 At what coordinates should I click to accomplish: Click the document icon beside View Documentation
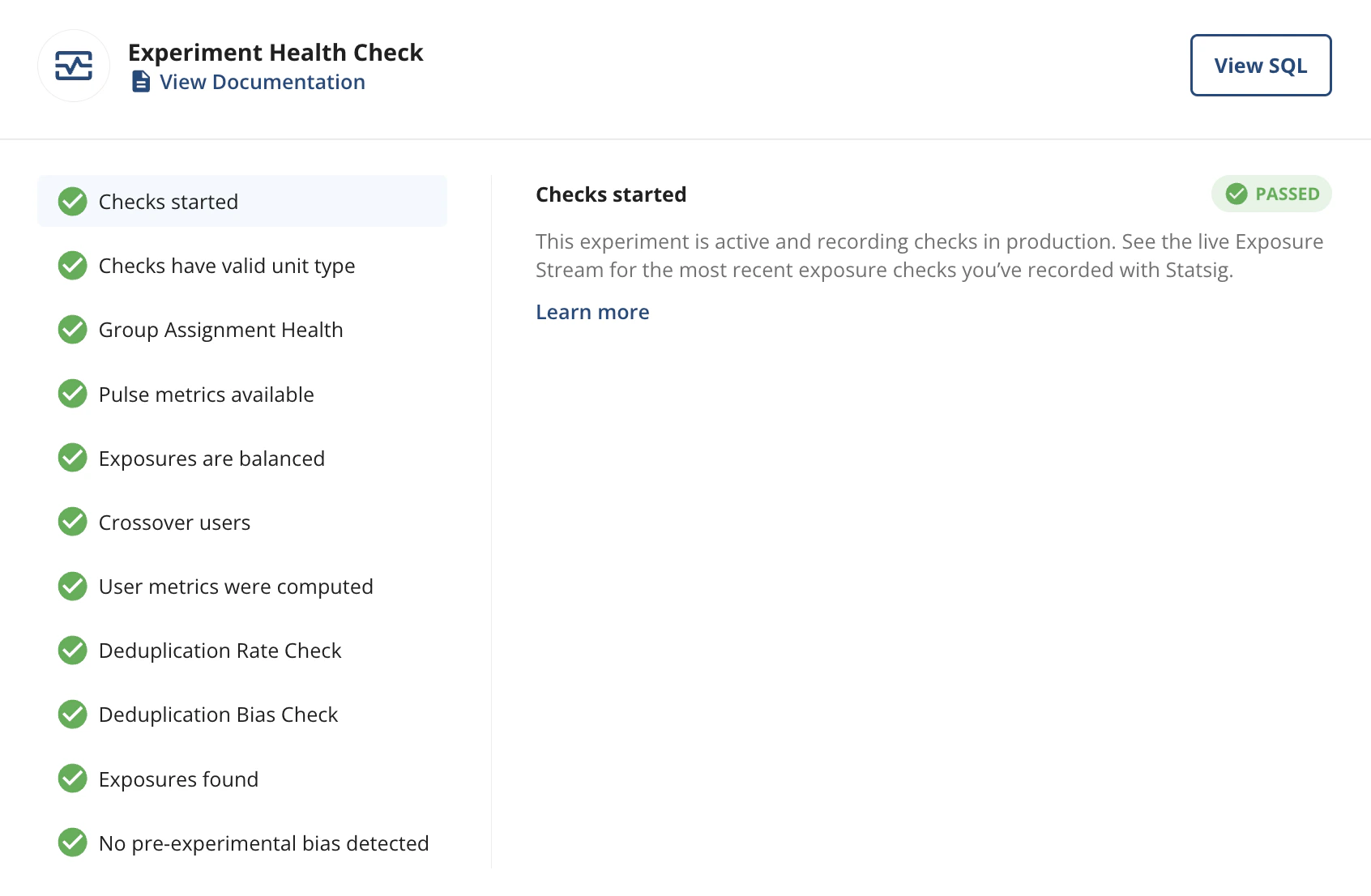pos(141,81)
